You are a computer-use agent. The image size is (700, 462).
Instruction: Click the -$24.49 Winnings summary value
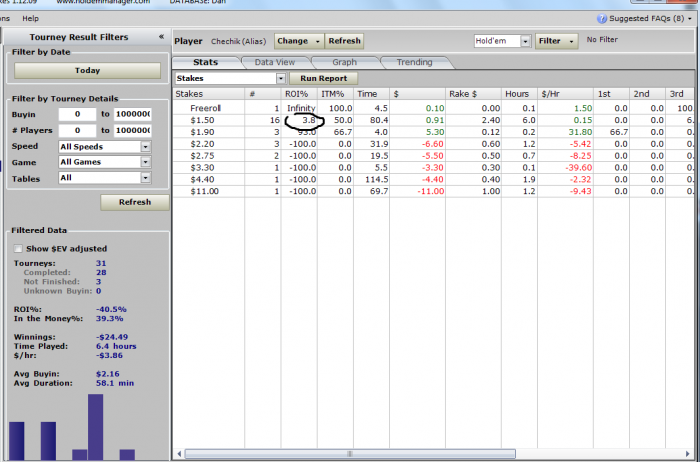(x=112, y=337)
